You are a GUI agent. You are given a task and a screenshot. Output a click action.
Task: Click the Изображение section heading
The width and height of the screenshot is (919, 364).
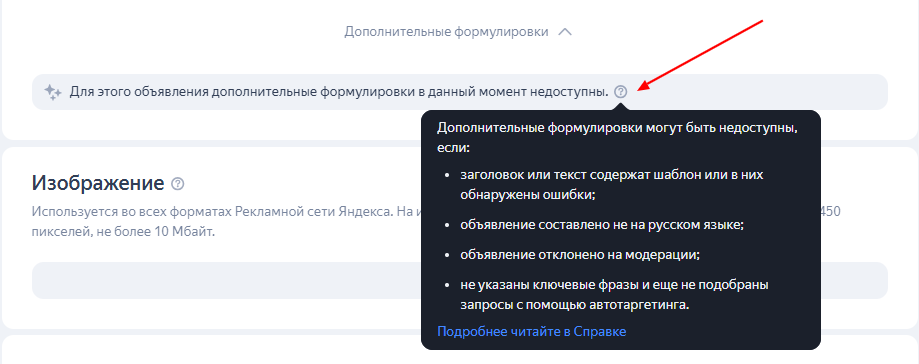pyautogui.click(x=98, y=183)
